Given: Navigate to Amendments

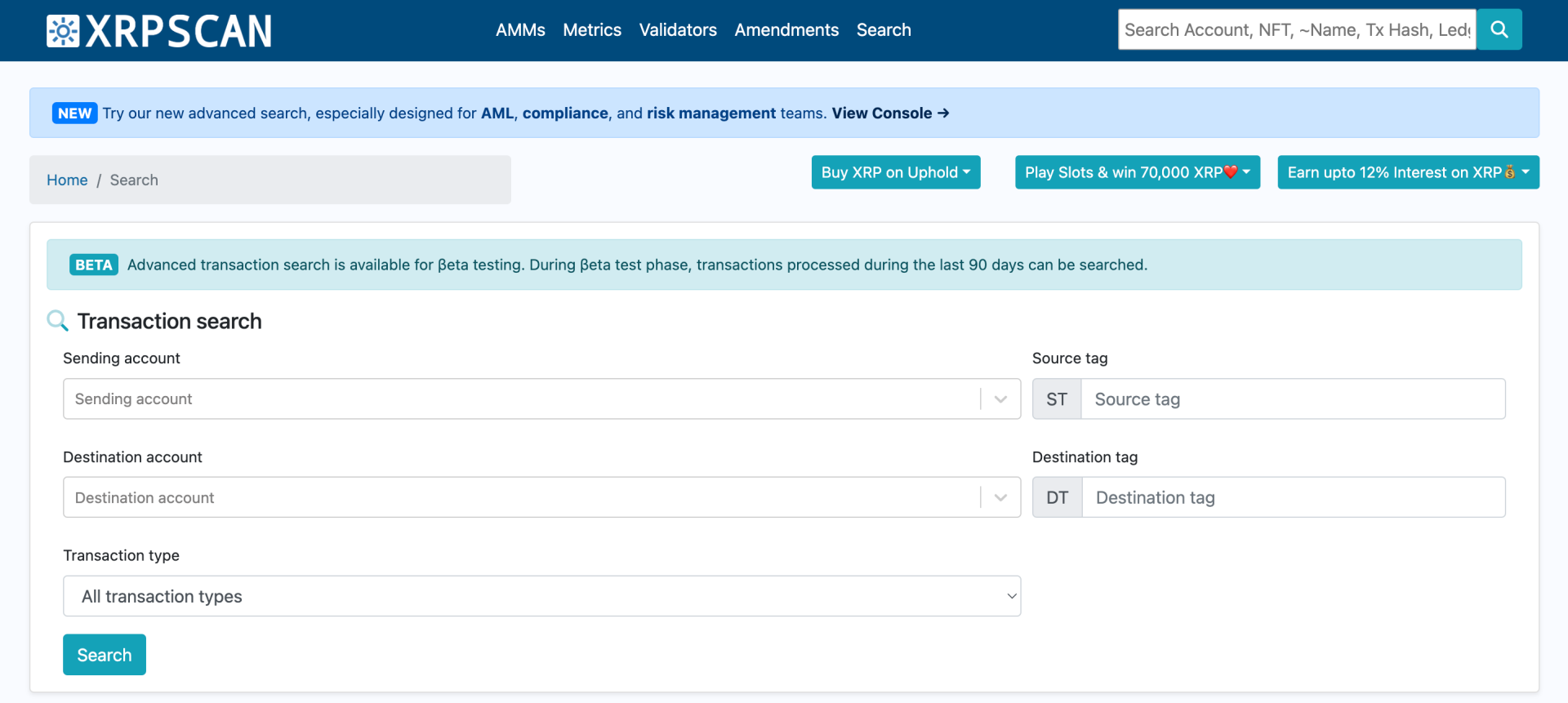Looking at the screenshot, I should (x=786, y=30).
